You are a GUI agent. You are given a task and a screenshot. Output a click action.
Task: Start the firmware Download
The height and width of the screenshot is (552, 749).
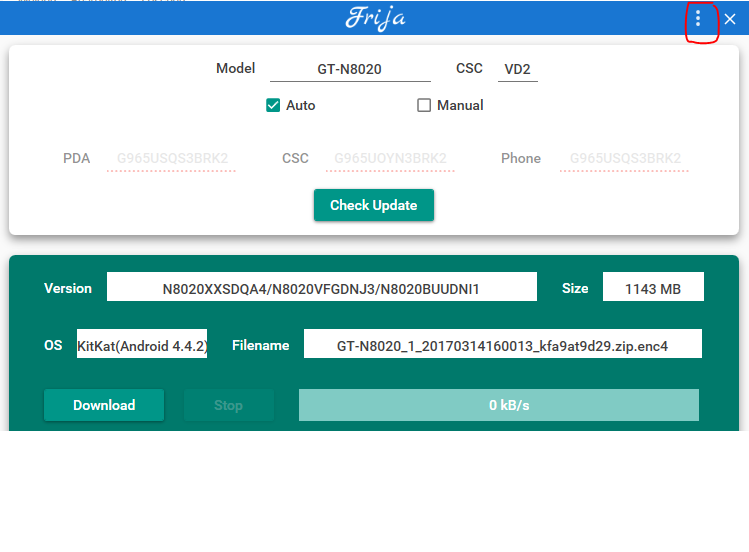(x=104, y=405)
